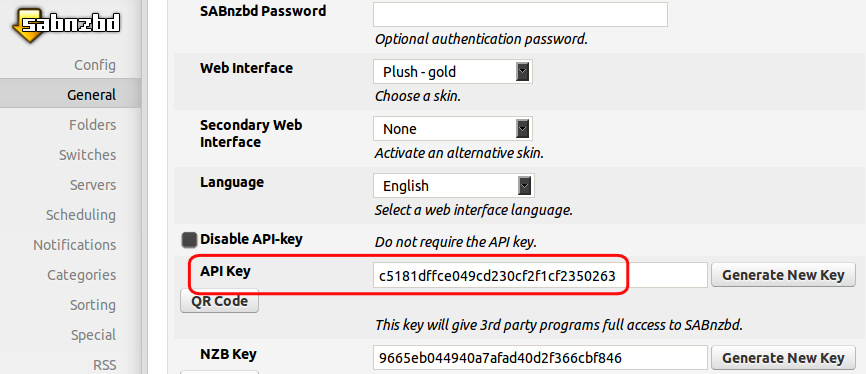The width and height of the screenshot is (866, 374).
Task: Focus the API Key text field
Action: [x=540, y=276]
